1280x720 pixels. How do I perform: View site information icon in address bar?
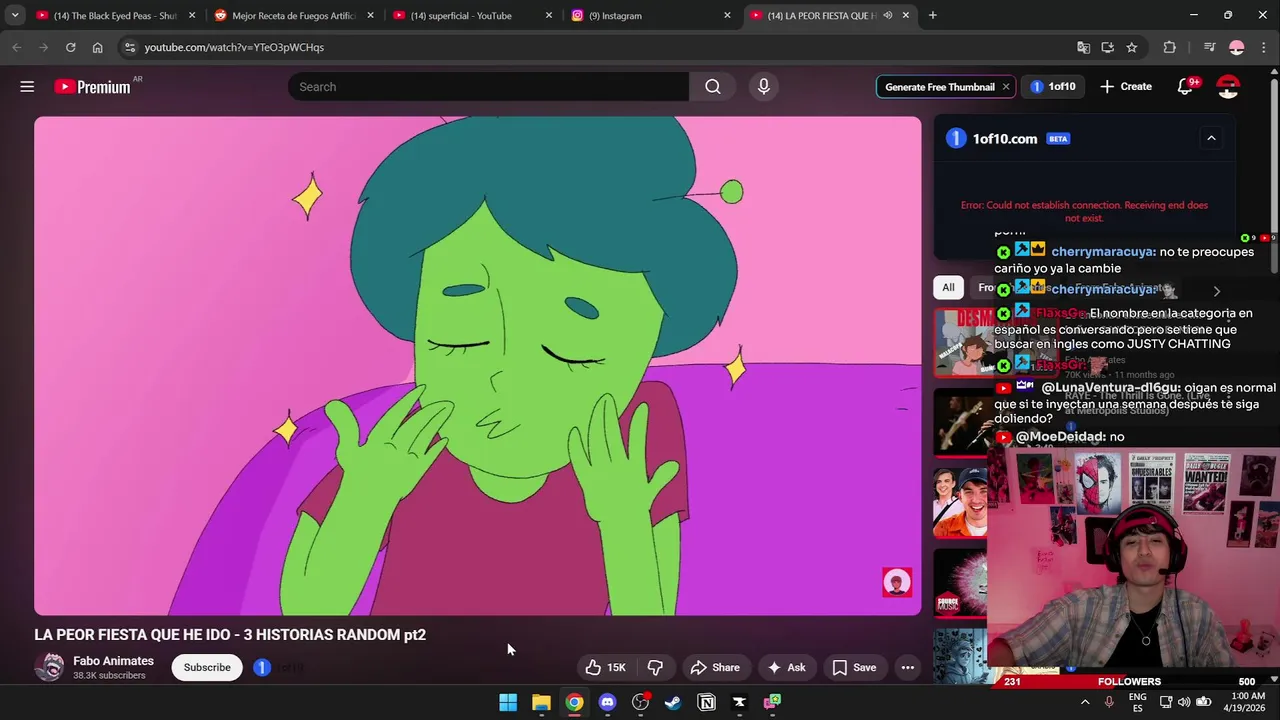click(x=129, y=47)
